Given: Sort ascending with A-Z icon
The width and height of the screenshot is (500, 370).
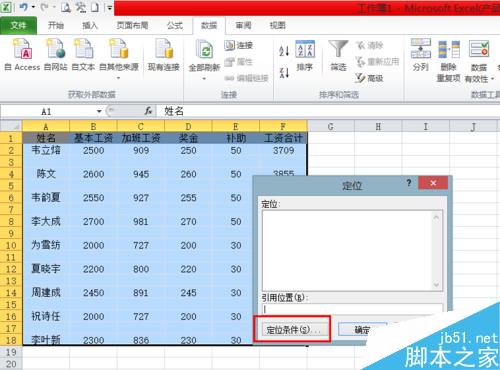Looking at the screenshot, I should click(284, 50).
